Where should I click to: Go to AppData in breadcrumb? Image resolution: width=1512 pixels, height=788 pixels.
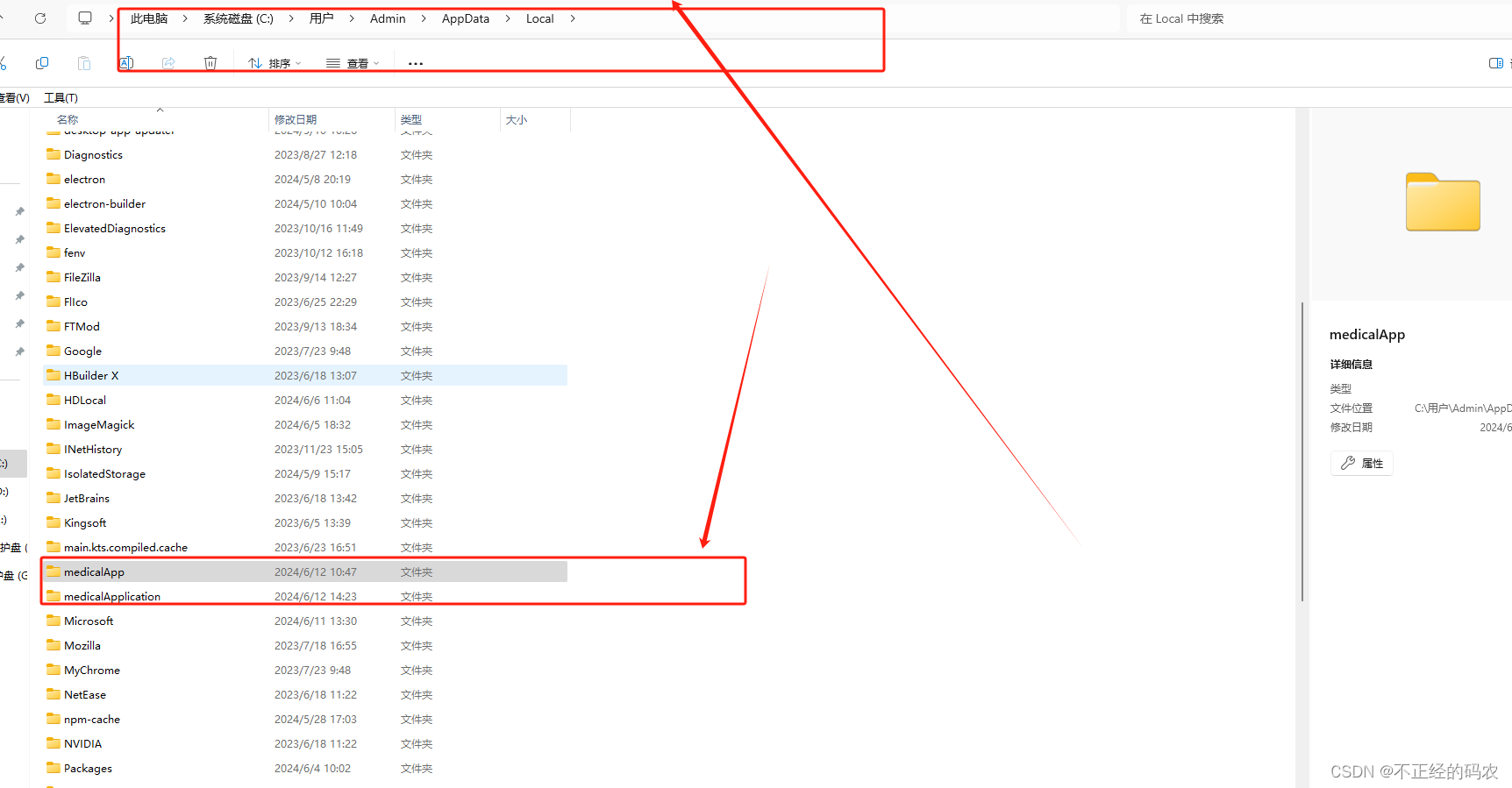pos(466,18)
